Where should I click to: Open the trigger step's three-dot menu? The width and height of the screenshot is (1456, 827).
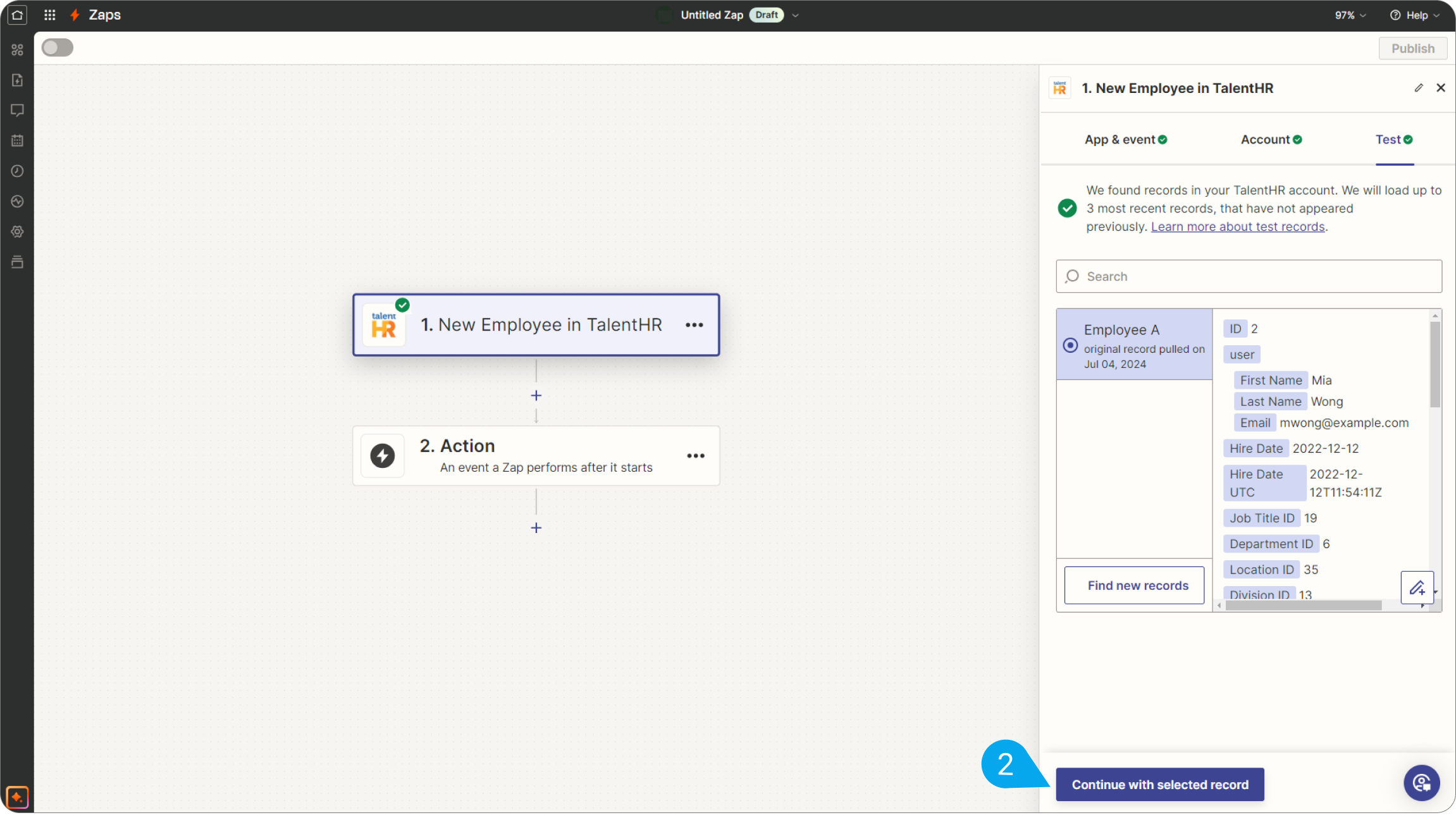[x=694, y=324]
